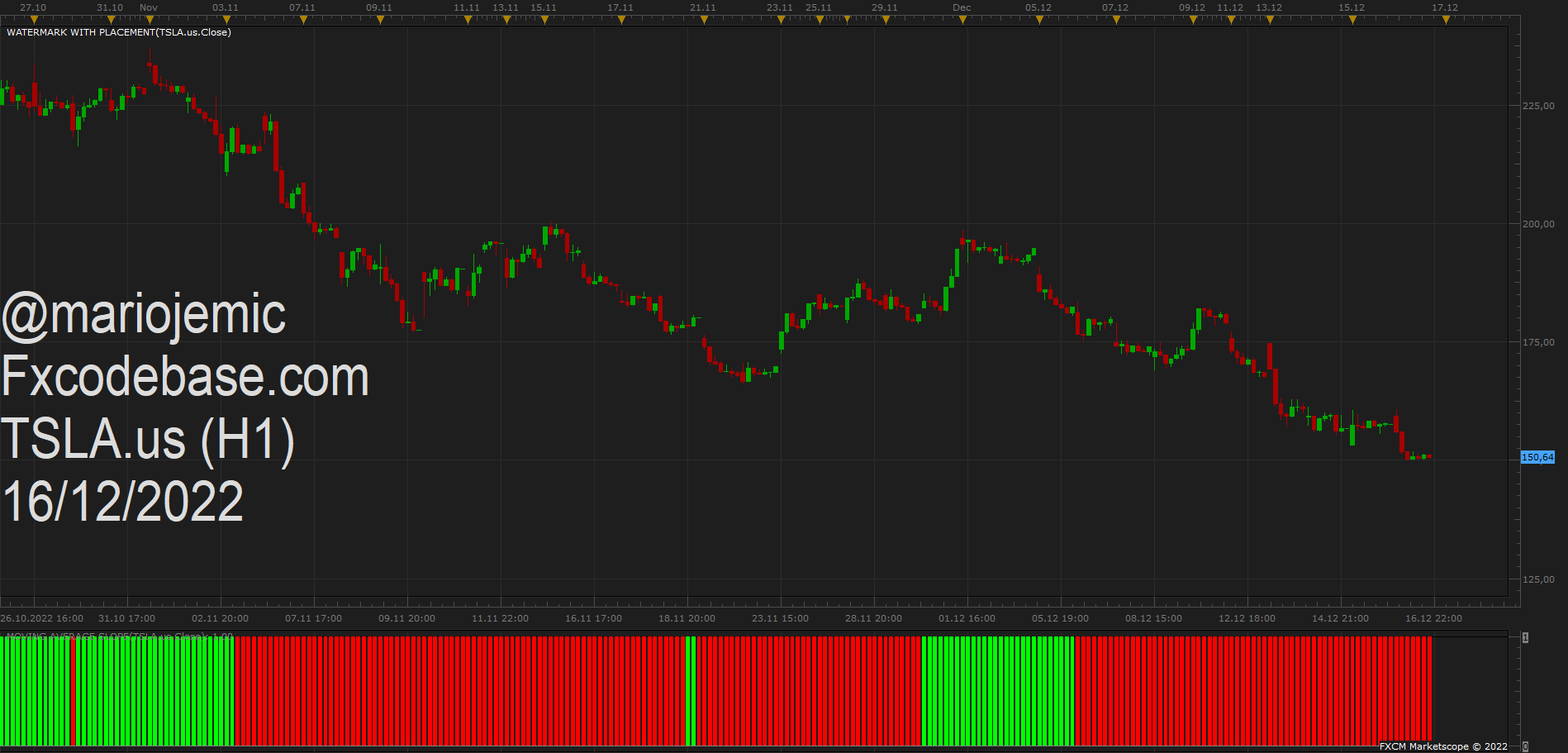Click the 31.10 day marker triangle
This screenshot has height=753, width=1568.
click(111, 20)
